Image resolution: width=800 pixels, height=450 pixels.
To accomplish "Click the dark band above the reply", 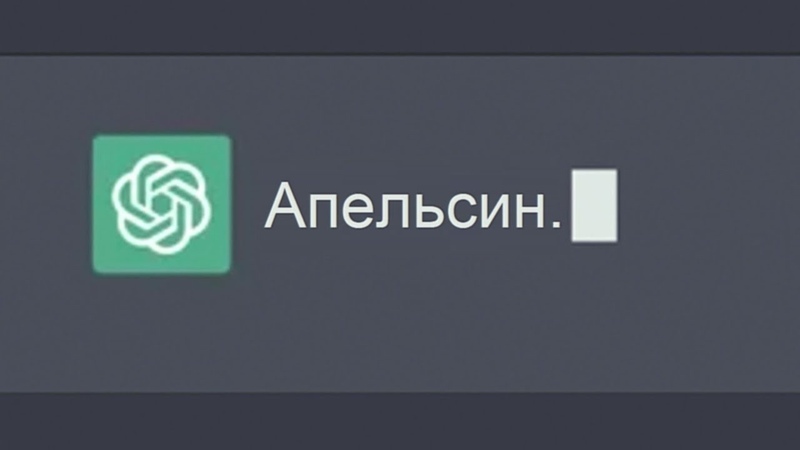I will [x=400, y=27].
